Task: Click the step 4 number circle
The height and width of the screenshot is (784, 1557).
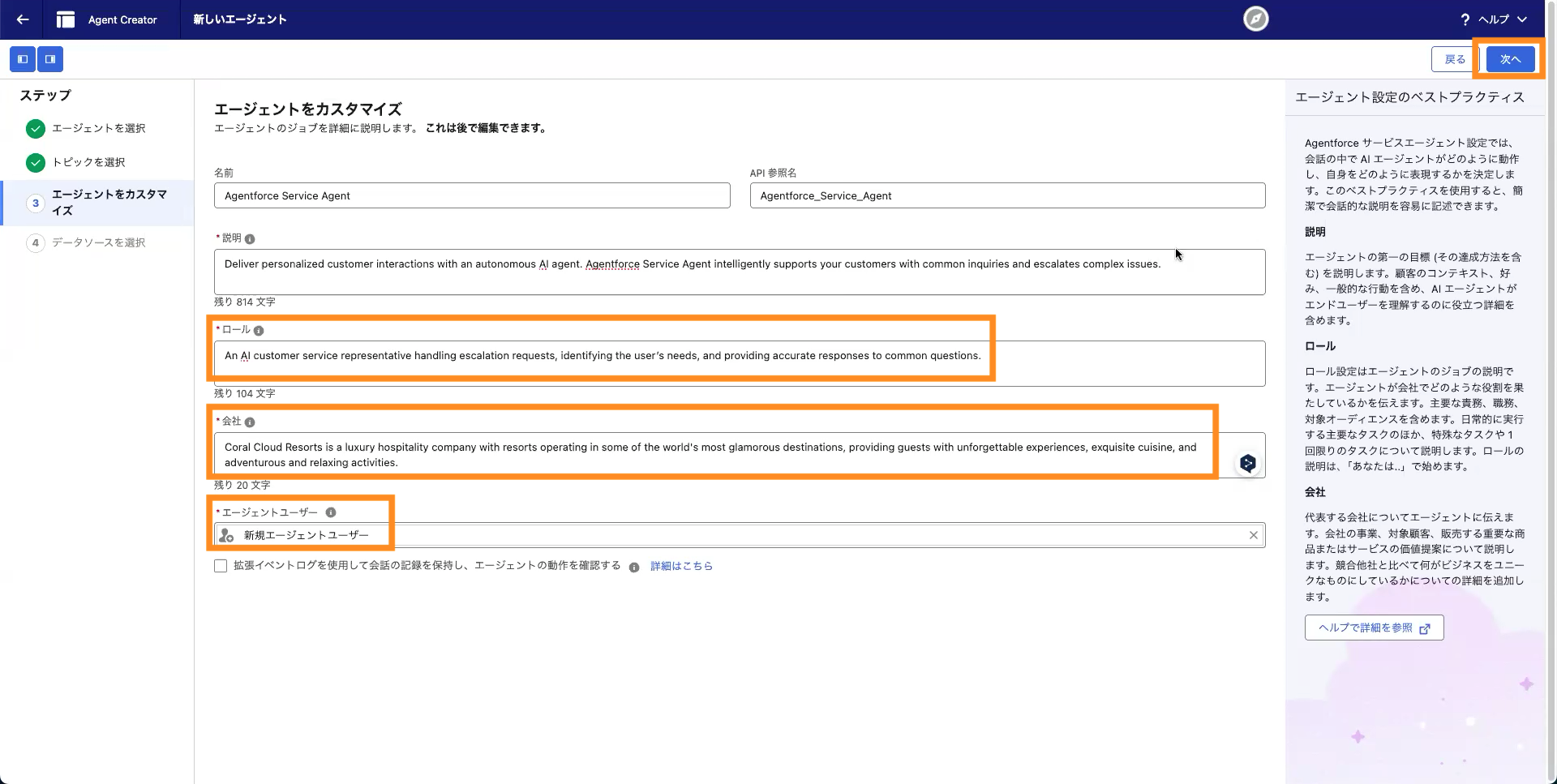Action: point(35,242)
